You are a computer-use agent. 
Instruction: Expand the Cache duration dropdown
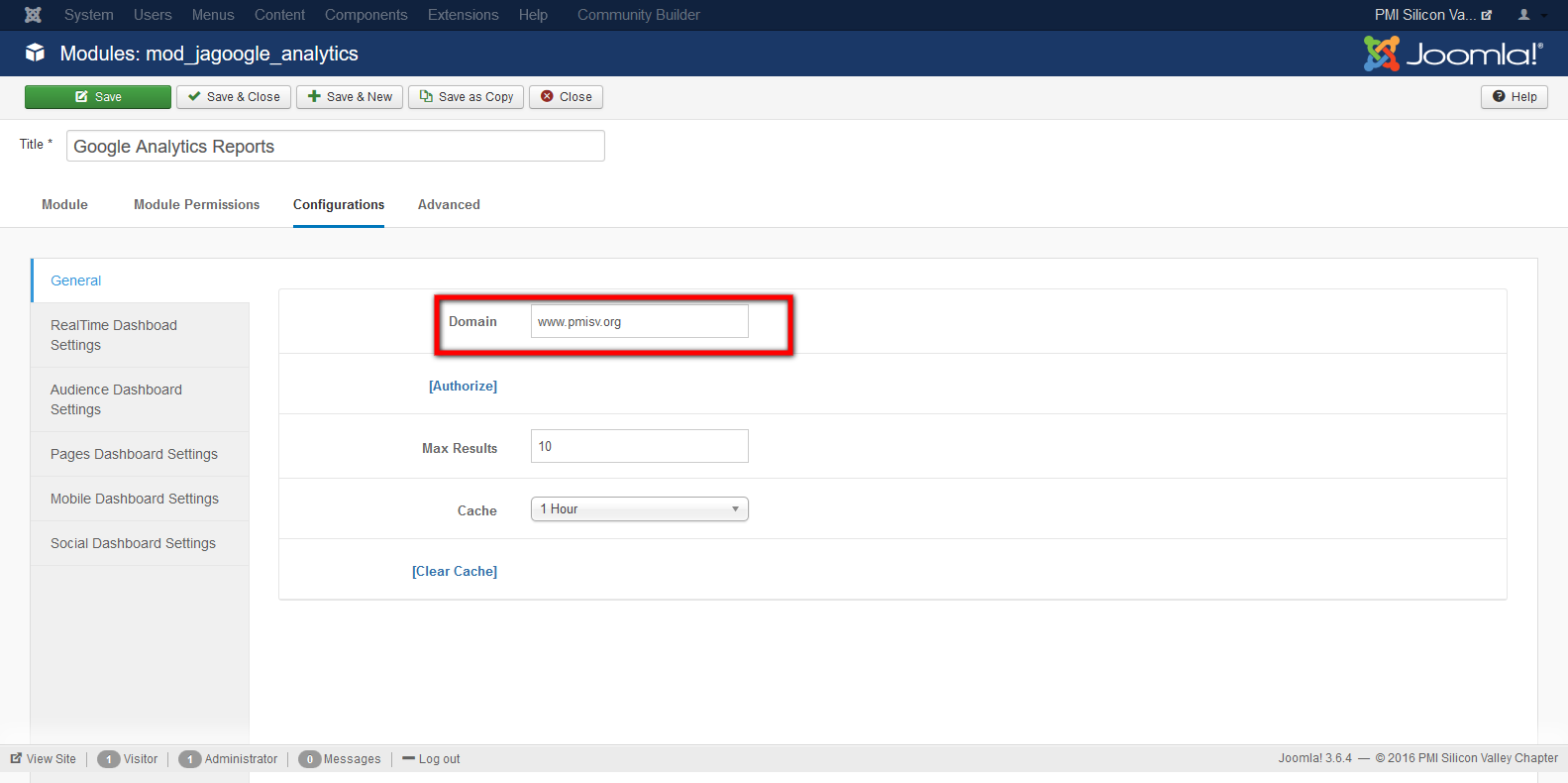pyautogui.click(x=639, y=509)
